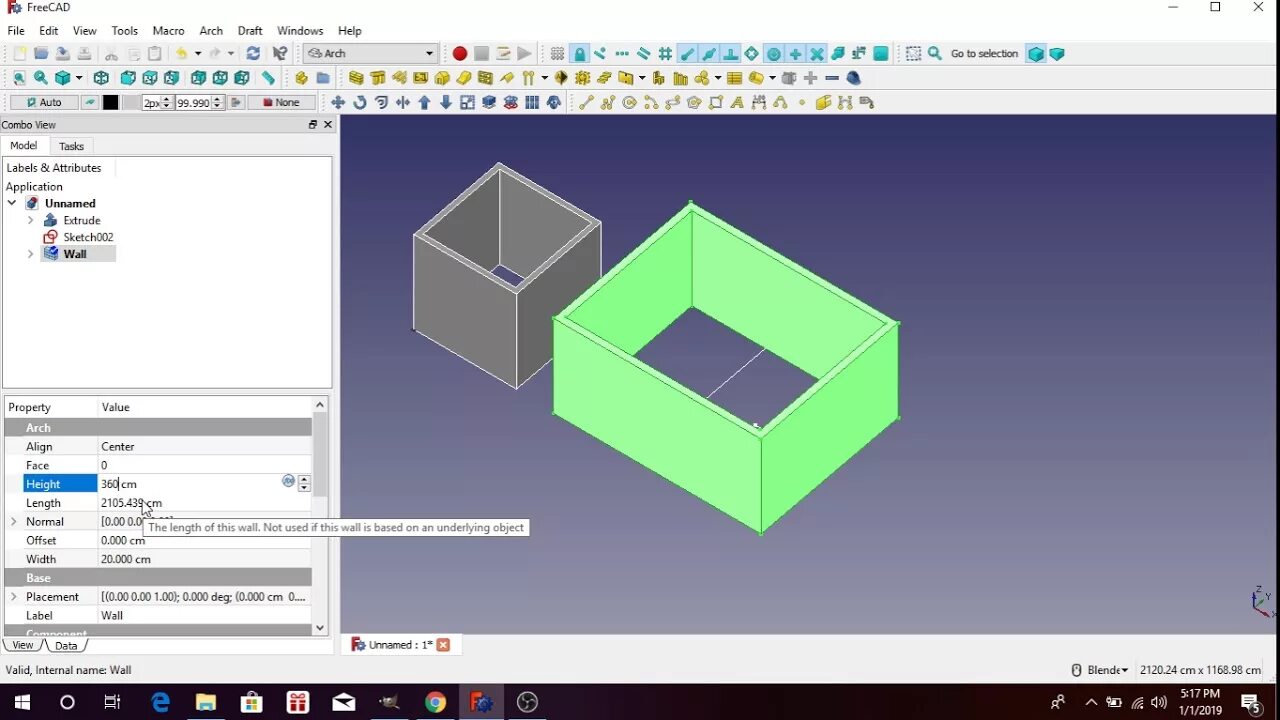This screenshot has height=720, width=1280.
Task: Expand the Placement property row
Action: coord(14,596)
